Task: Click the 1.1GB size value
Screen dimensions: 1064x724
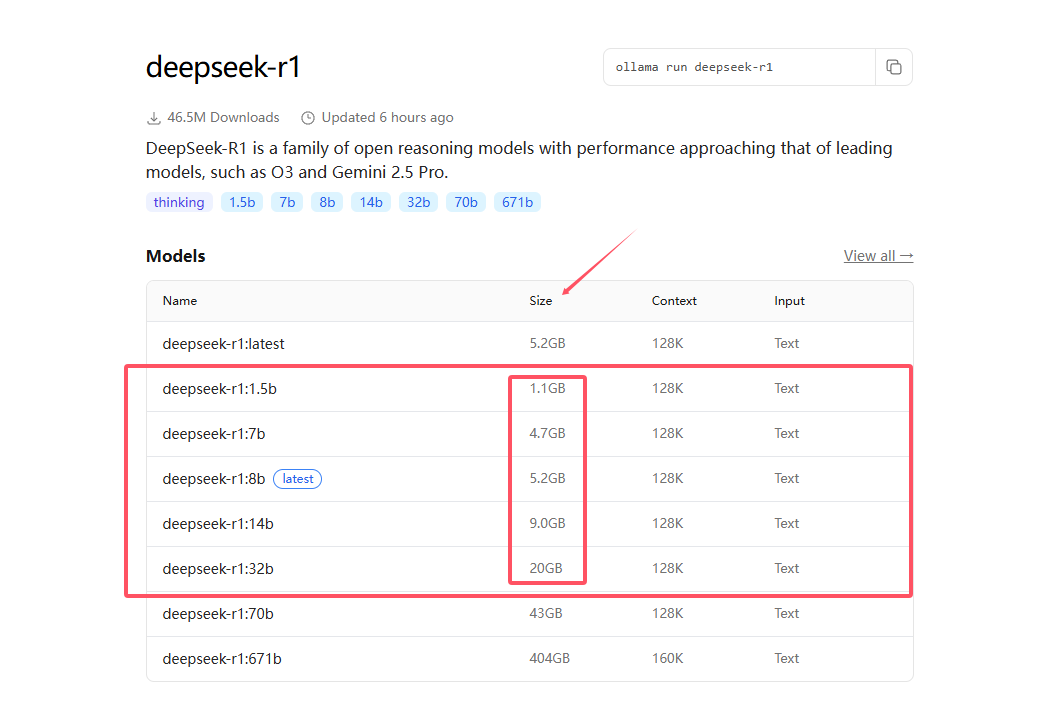Action: [x=548, y=388]
